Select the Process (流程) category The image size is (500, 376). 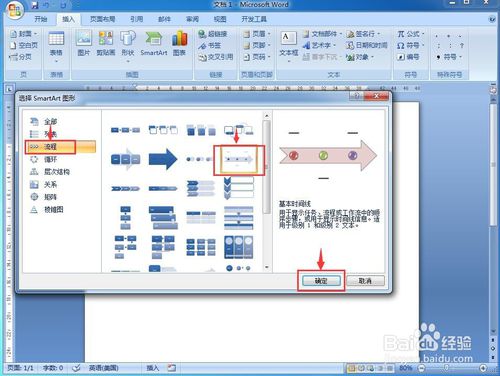tap(61, 147)
